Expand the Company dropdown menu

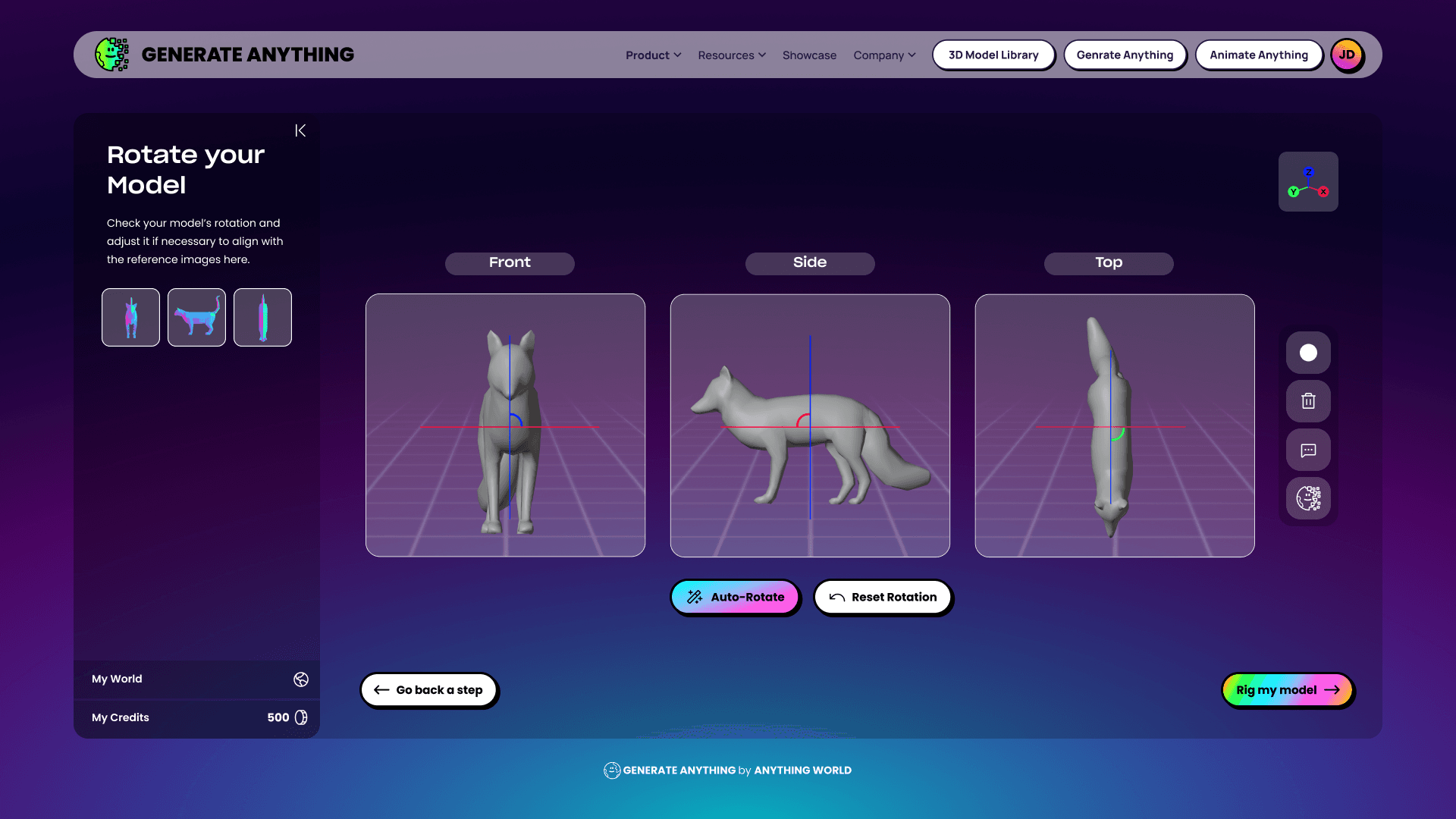(884, 55)
